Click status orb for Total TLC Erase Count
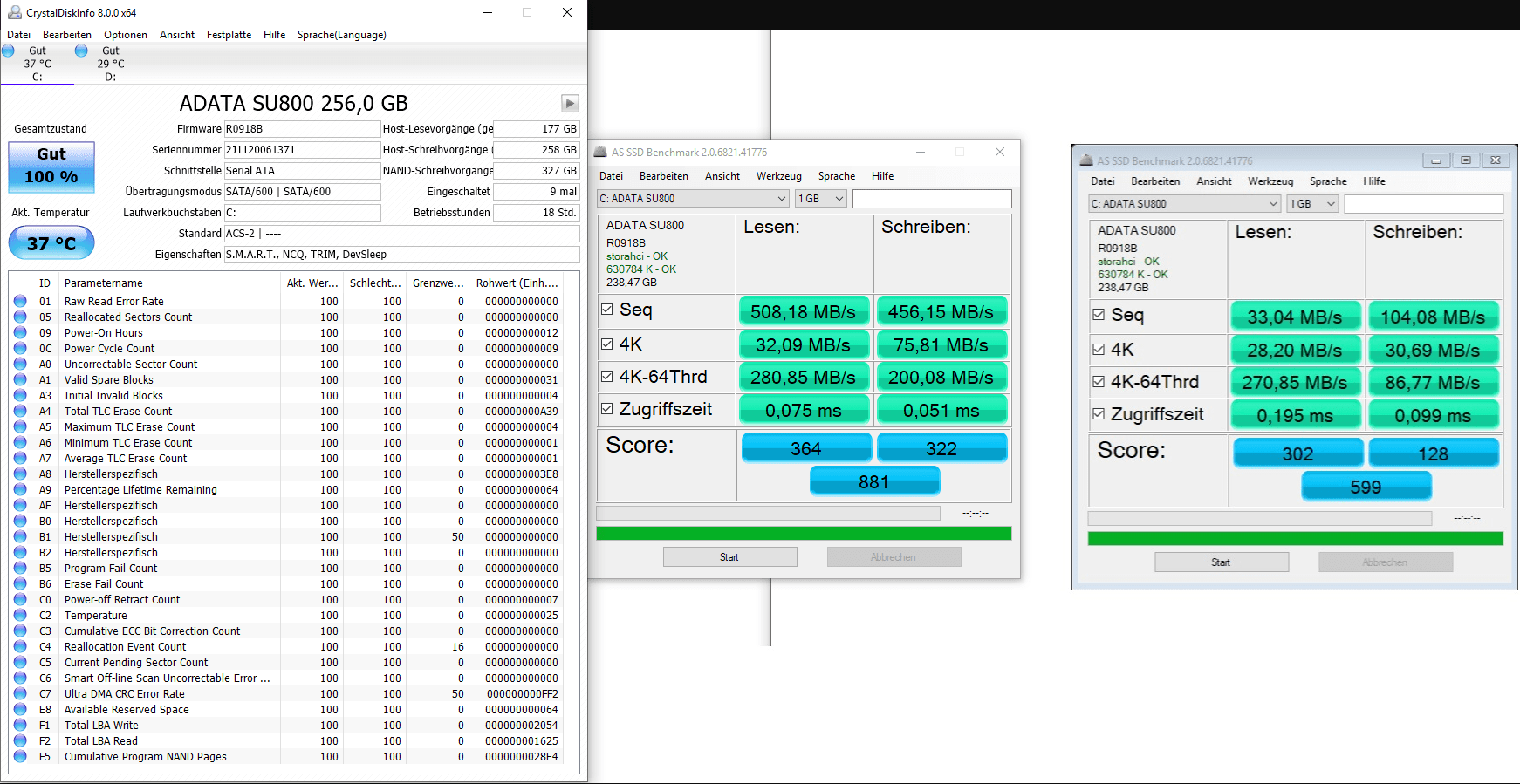The height and width of the screenshot is (784, 1520). [20, 411]
